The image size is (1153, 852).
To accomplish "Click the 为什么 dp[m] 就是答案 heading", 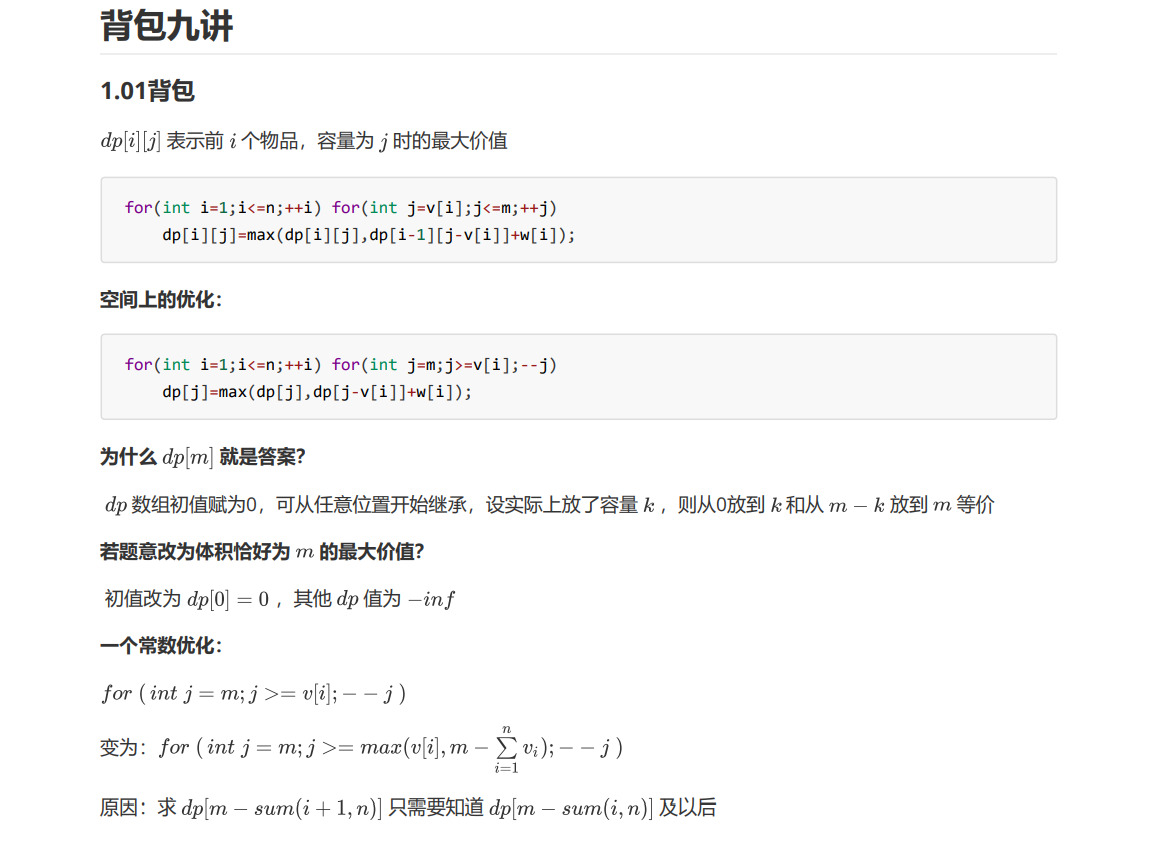I will (x=203, y=457).
